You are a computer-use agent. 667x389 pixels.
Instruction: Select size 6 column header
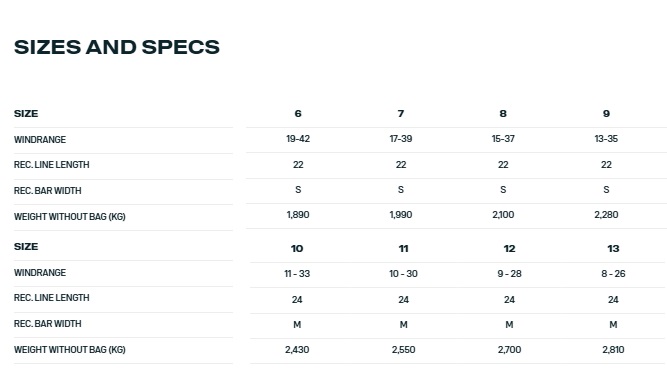[x=298, y=114]
